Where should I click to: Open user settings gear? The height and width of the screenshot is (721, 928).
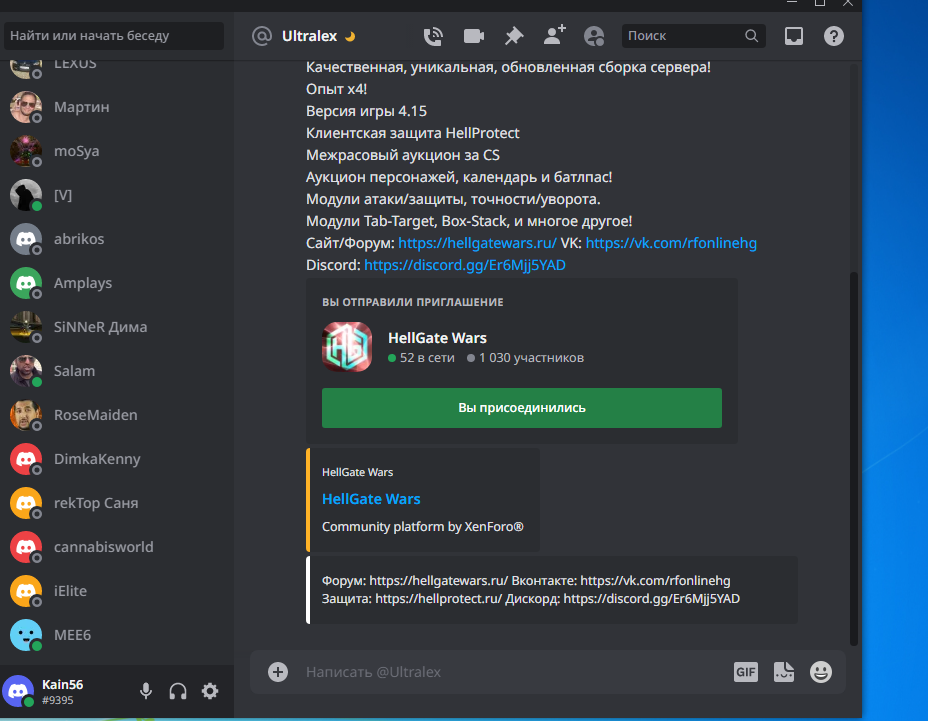coord(210,691)
